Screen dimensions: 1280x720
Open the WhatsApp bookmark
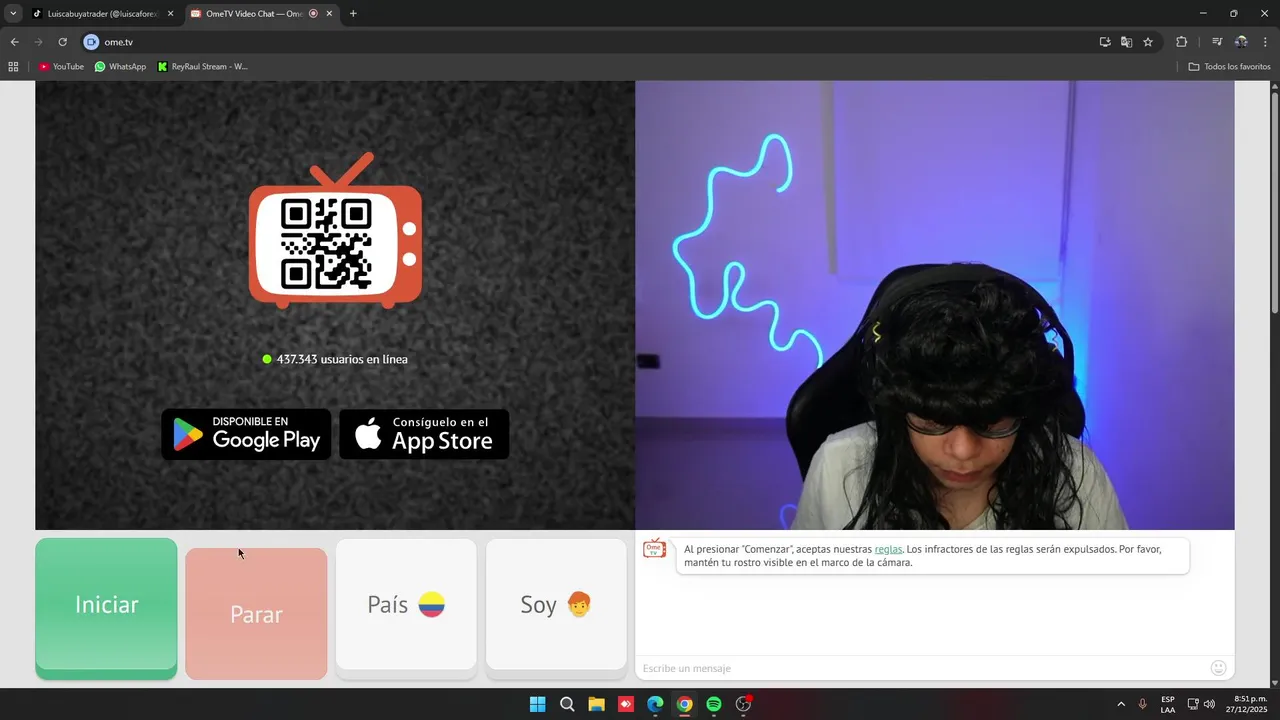click(x=120, y=67)
